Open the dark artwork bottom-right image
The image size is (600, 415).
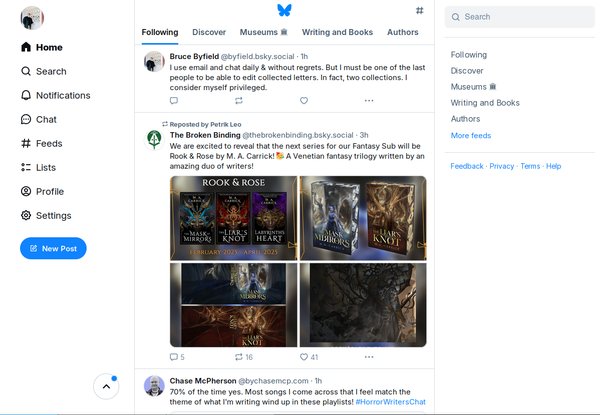tap(363, 305)
